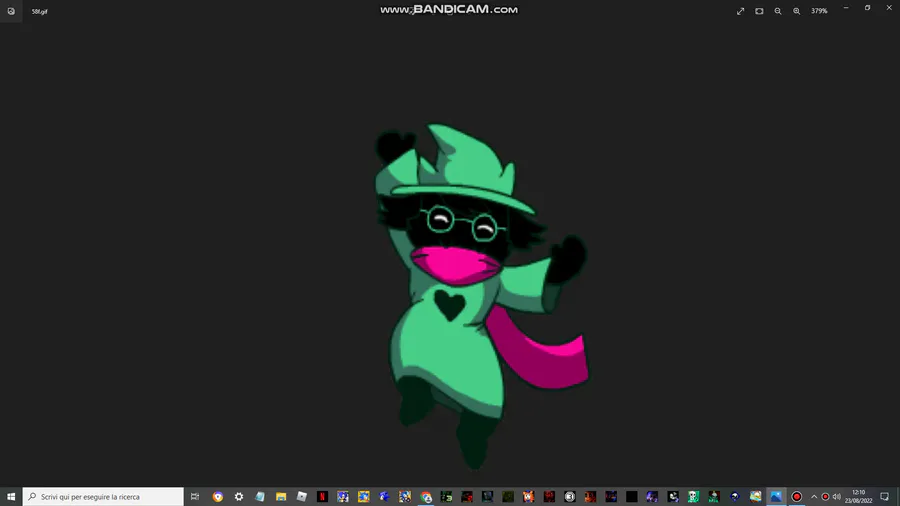Open the volume control in system tray
The height and width of the screenshot is (506, 900).
click(x=836, y=497)
